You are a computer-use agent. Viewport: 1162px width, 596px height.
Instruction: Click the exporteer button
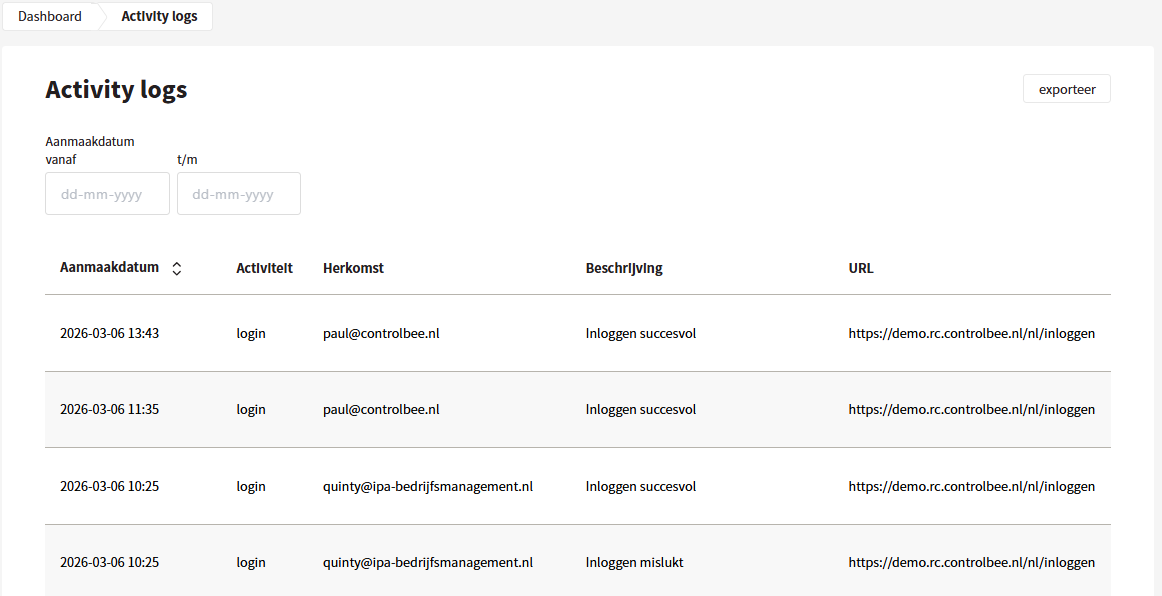(x=1066, y=89)
